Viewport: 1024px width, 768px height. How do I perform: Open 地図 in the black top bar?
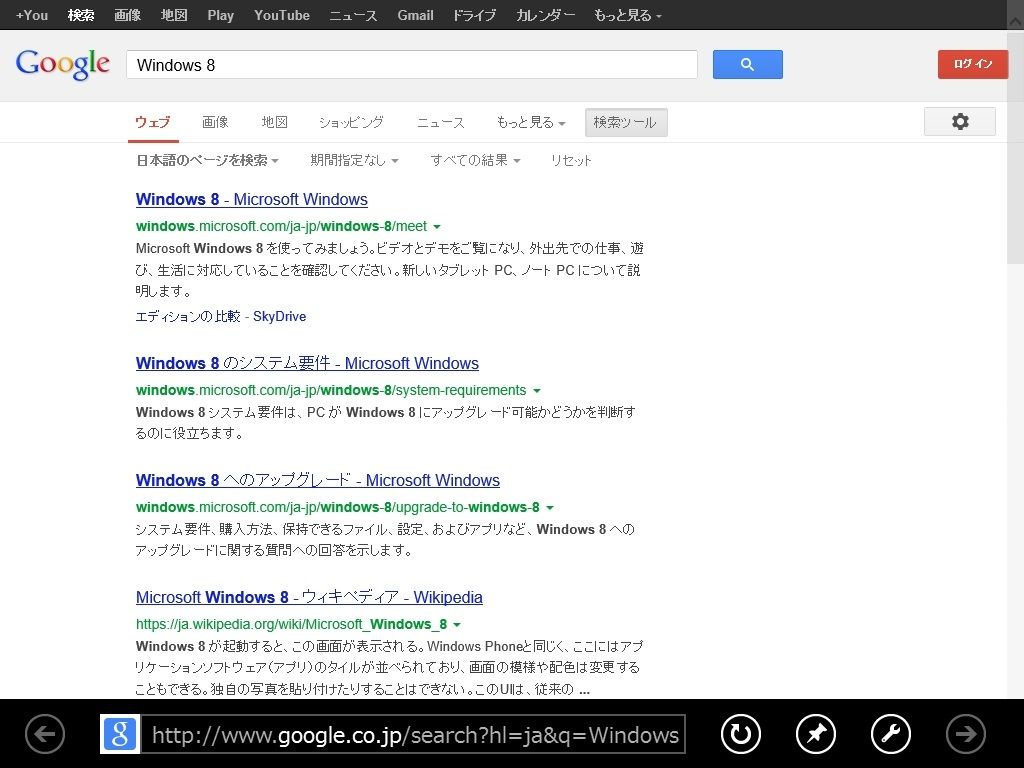click(174, 15)
